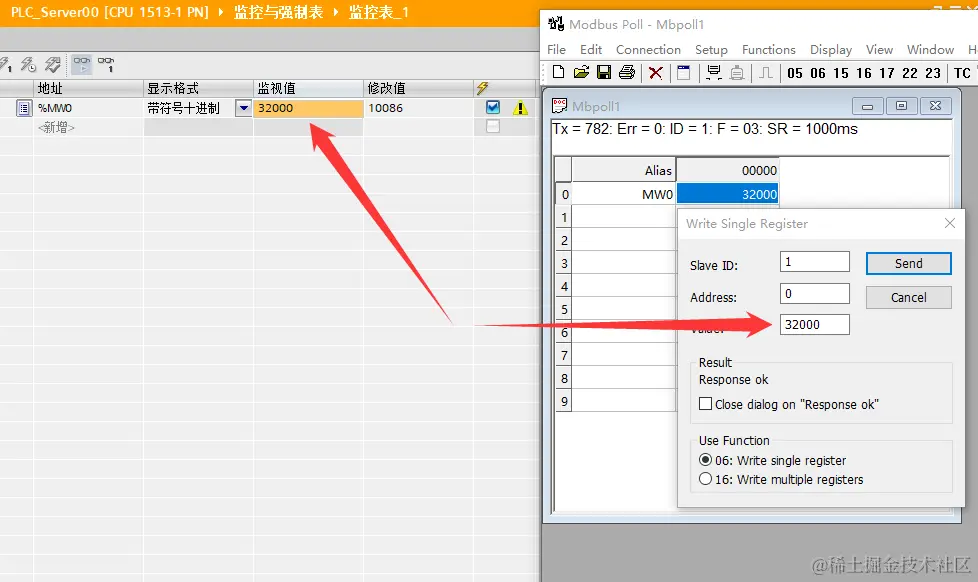The width and height of the screenshot is (978, 582).
Task: Click the 监控表_1 breadcrumb
Action: click(x=379, y=12)
